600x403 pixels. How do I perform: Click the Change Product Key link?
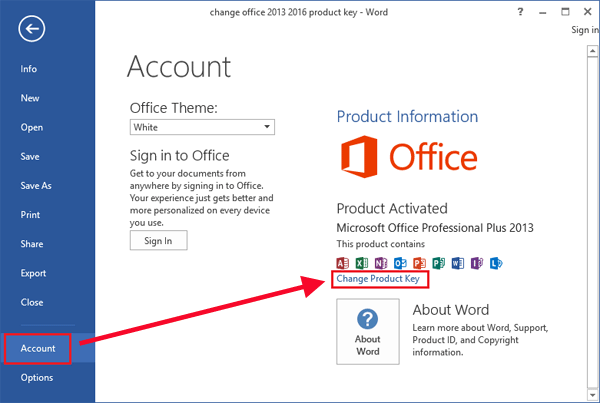[378, 279]
